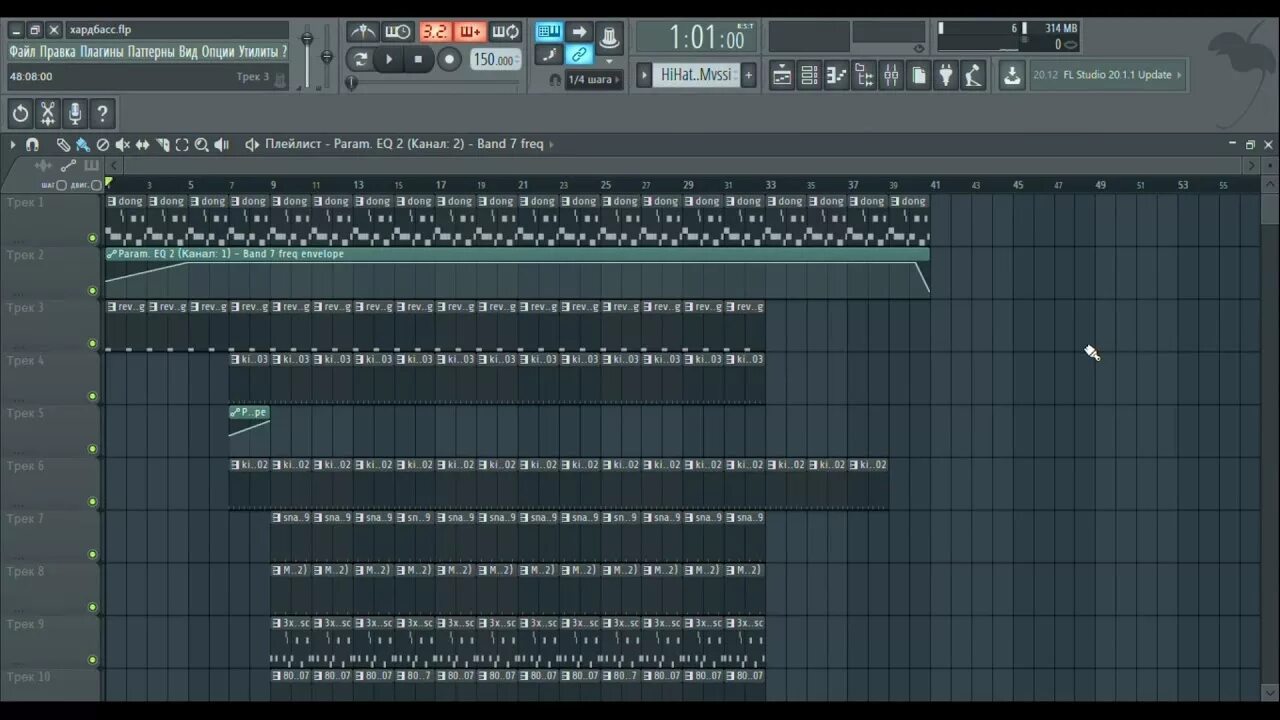Mute Трек 1 using its green dot
The width and height of the screenshot is (1280, 720).
click(93, 238)
